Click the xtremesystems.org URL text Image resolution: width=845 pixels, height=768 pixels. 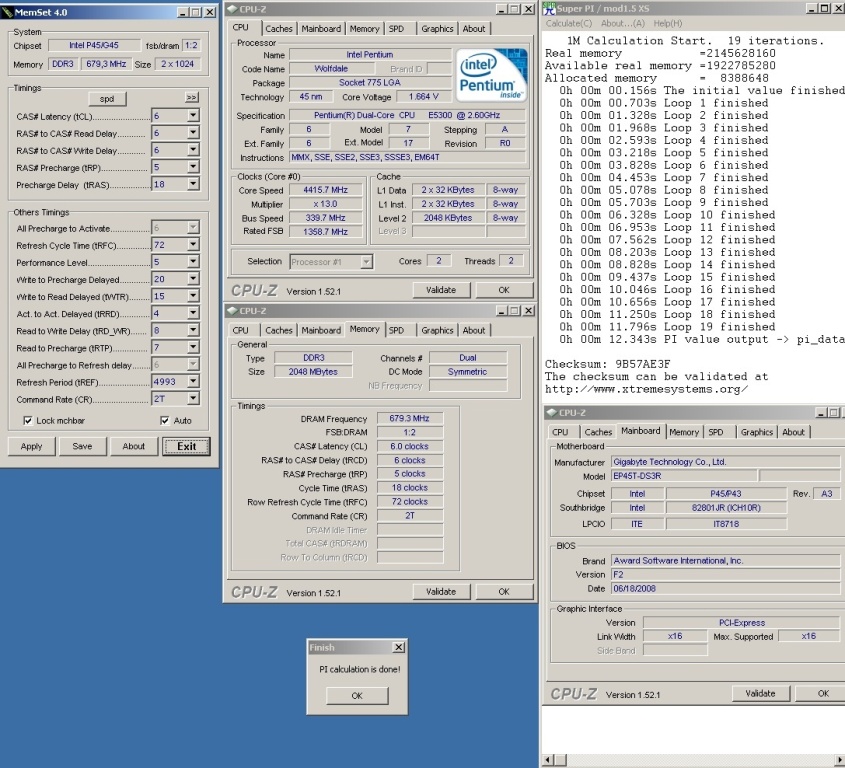[x=646, y=389]
